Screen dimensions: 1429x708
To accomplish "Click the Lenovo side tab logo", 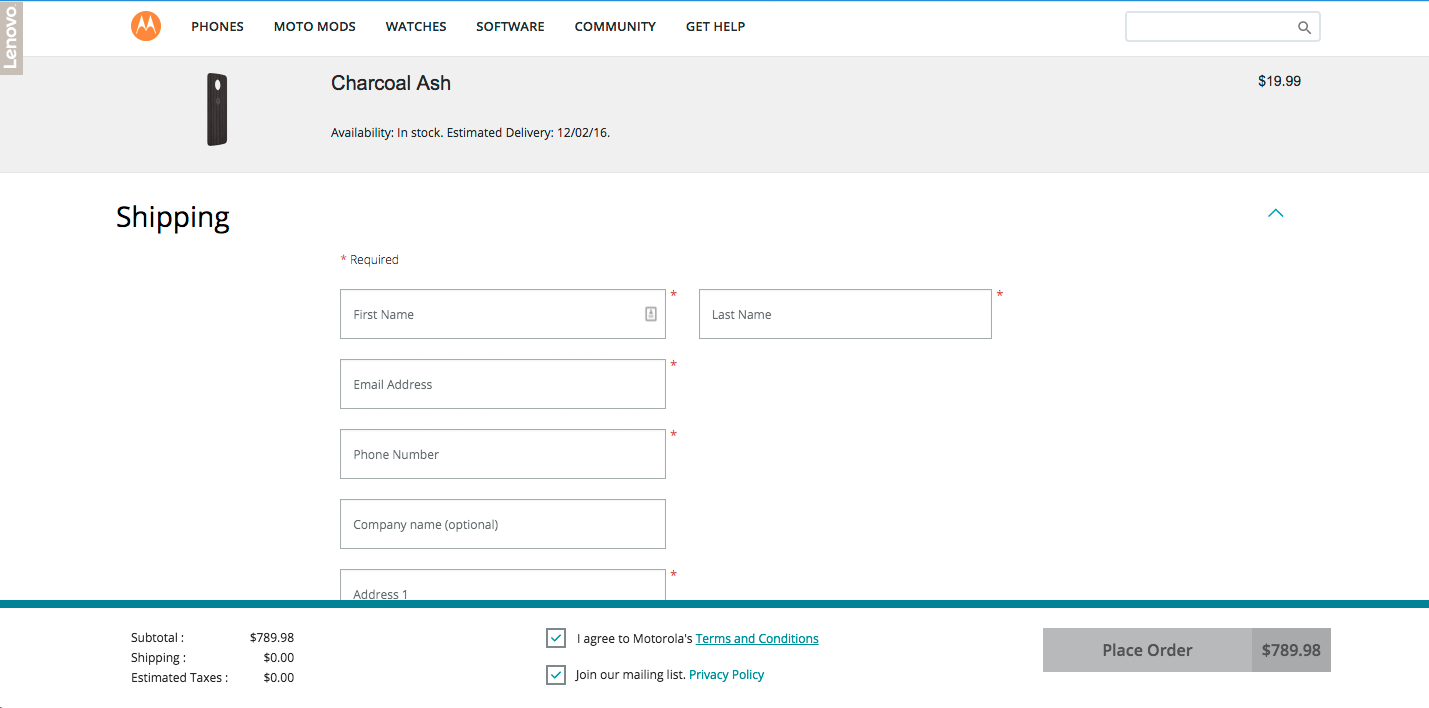I will (11, 37).
